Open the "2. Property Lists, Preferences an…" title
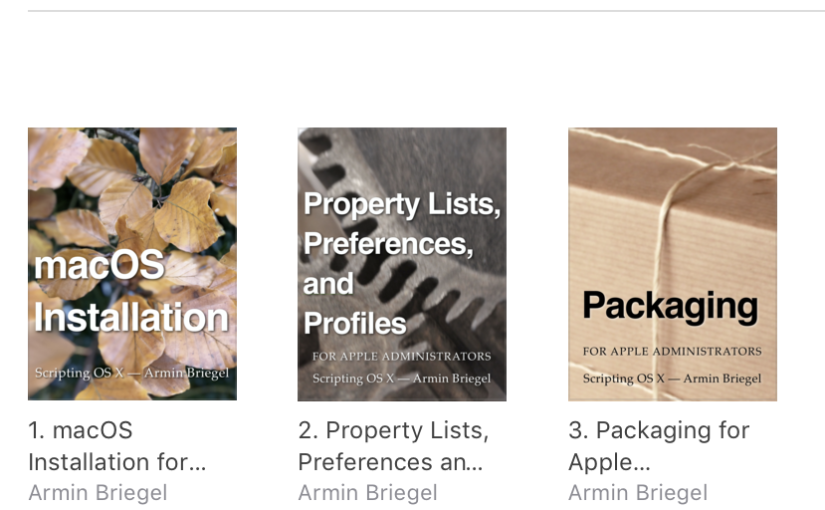This screenshot has height=510, width=825. pyautogui.click(x=394, y=446)
